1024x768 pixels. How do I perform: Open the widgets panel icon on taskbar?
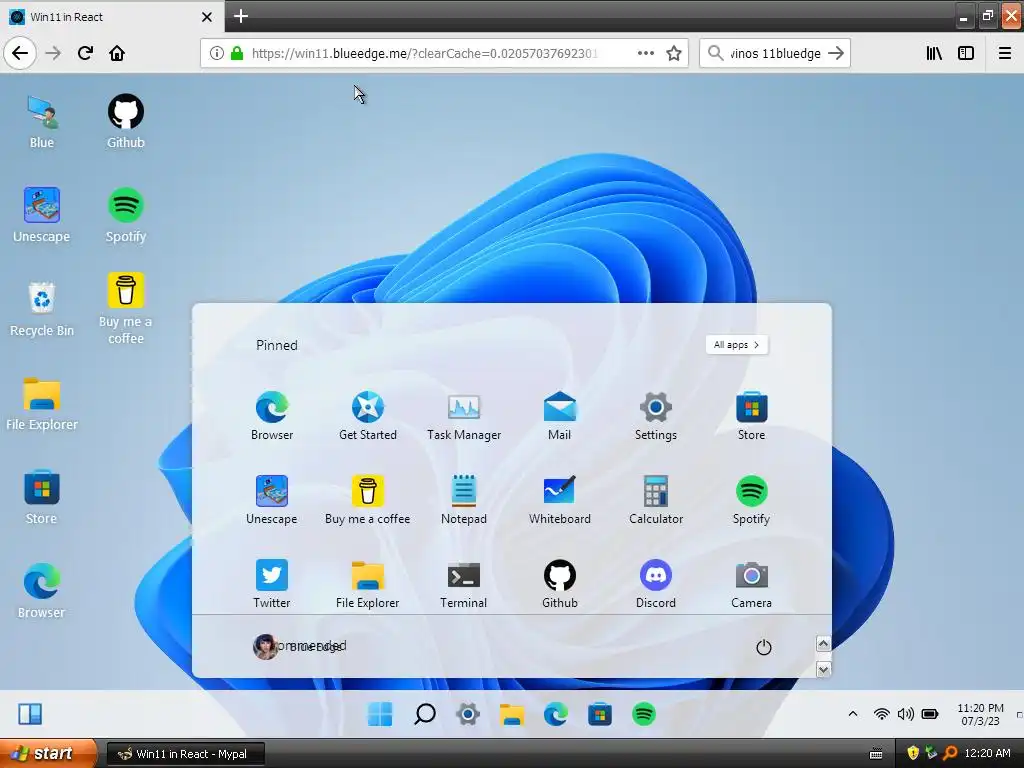30,714
